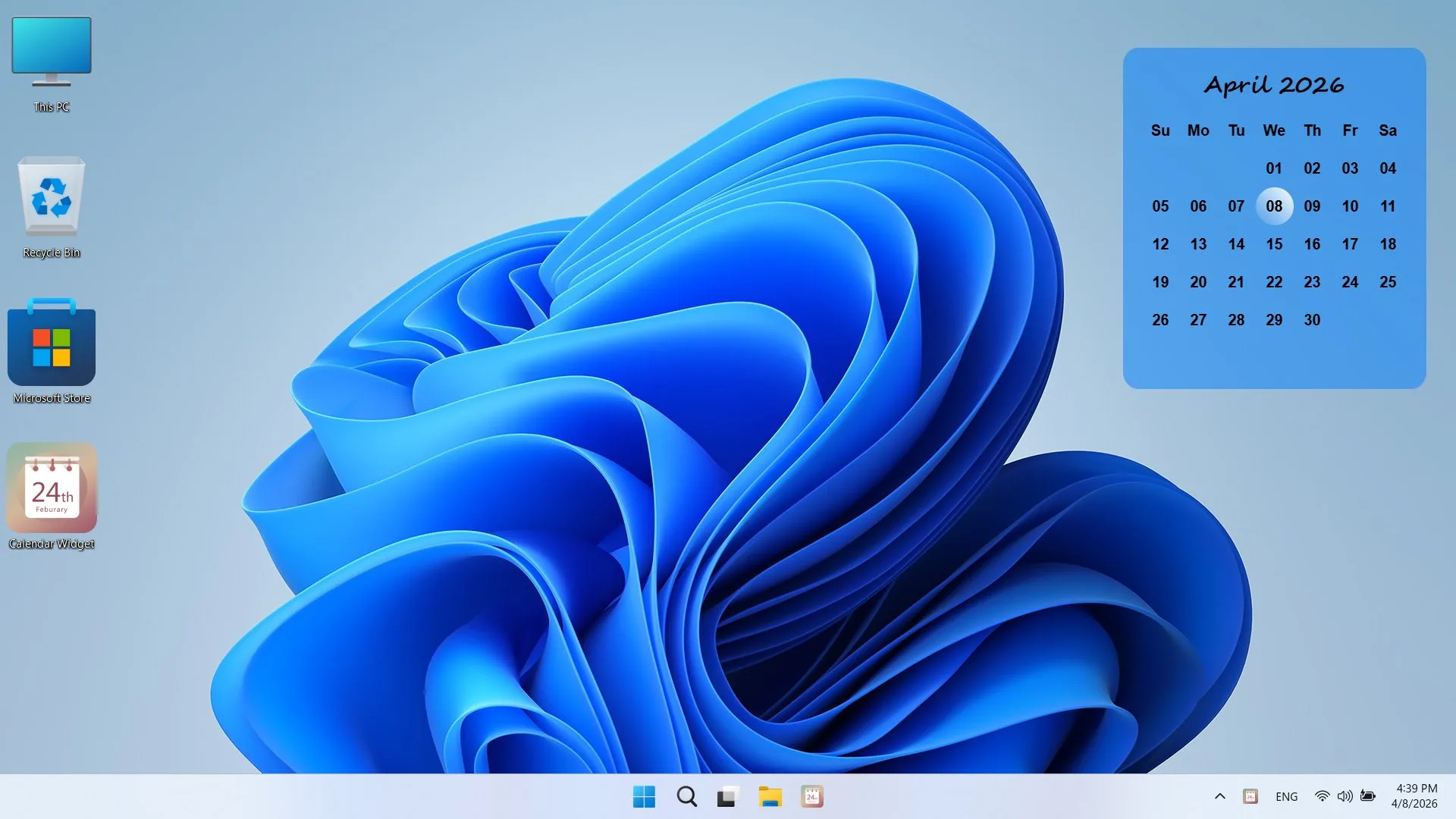The width and height of the screenshot is (1456, 819).
Task: Open Task View in the taskbar
Action: coord(727,796)
